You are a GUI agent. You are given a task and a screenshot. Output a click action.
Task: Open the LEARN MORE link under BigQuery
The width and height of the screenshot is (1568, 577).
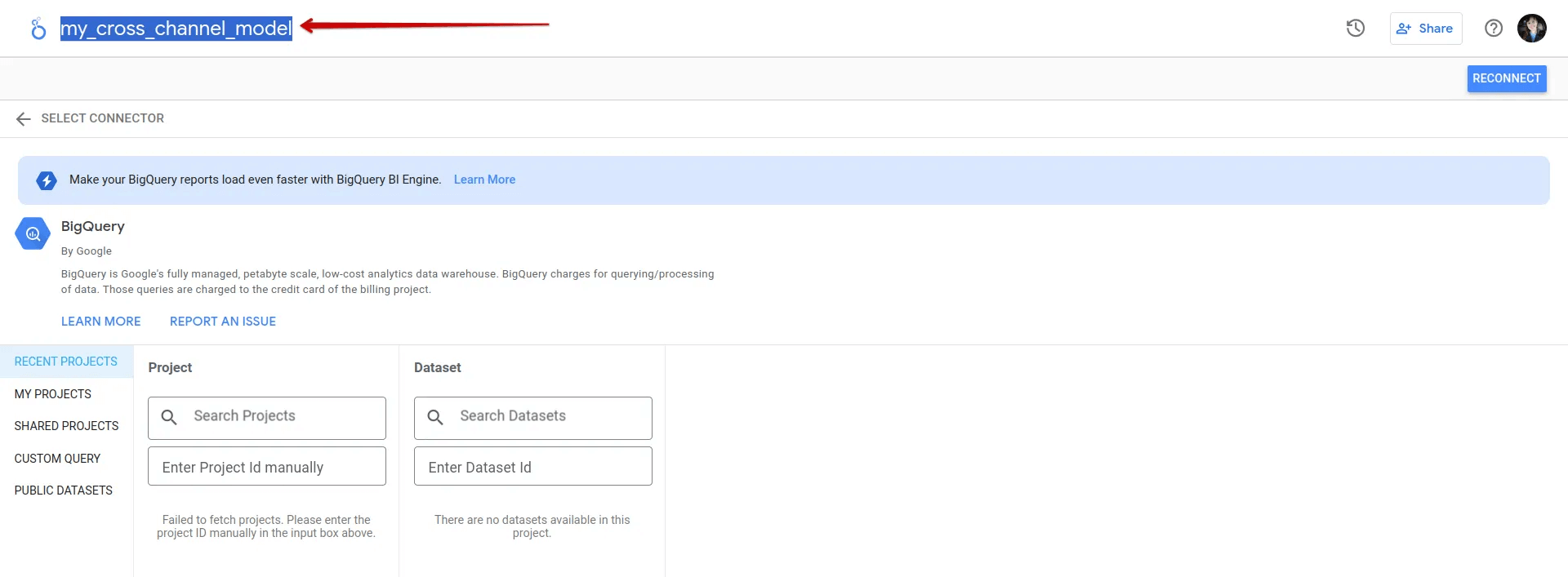point(101,322)
